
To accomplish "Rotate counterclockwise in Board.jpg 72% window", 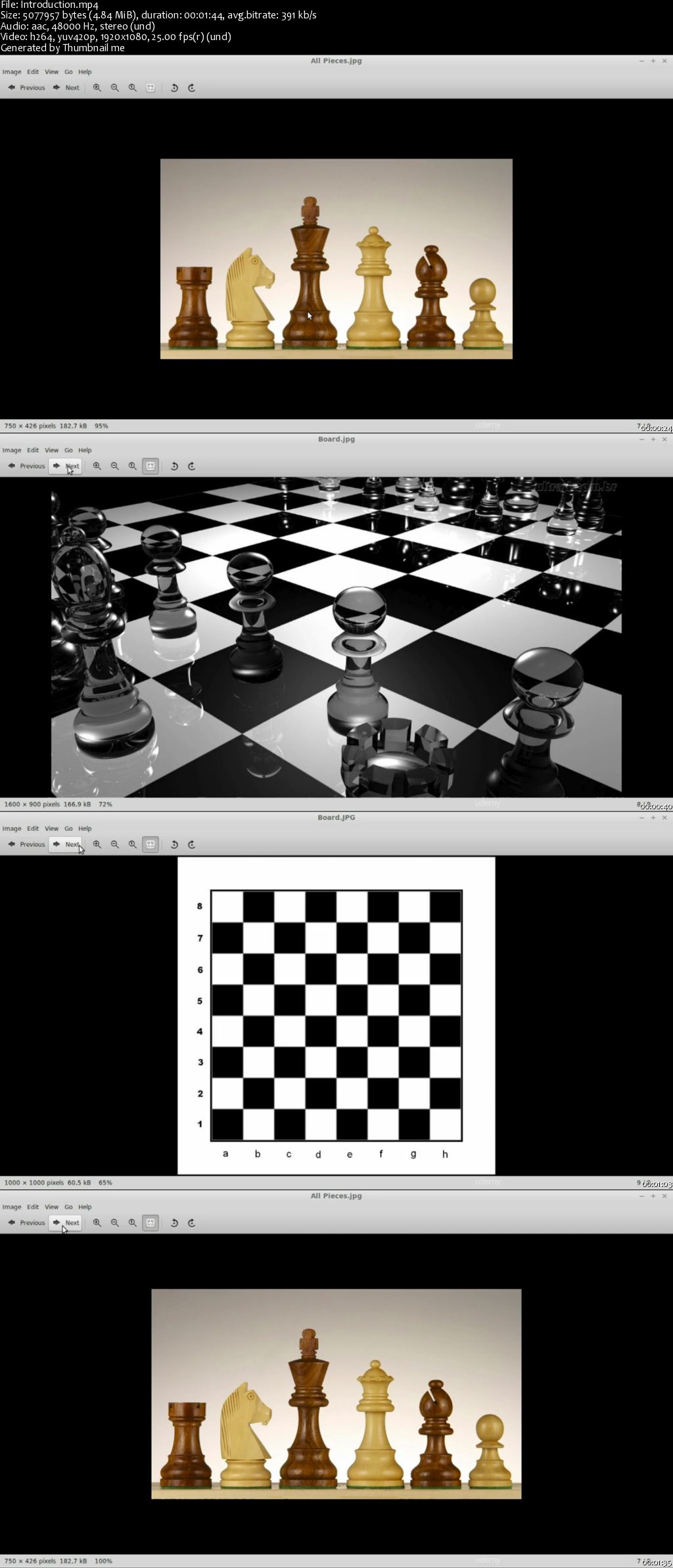I will [174, 466].
